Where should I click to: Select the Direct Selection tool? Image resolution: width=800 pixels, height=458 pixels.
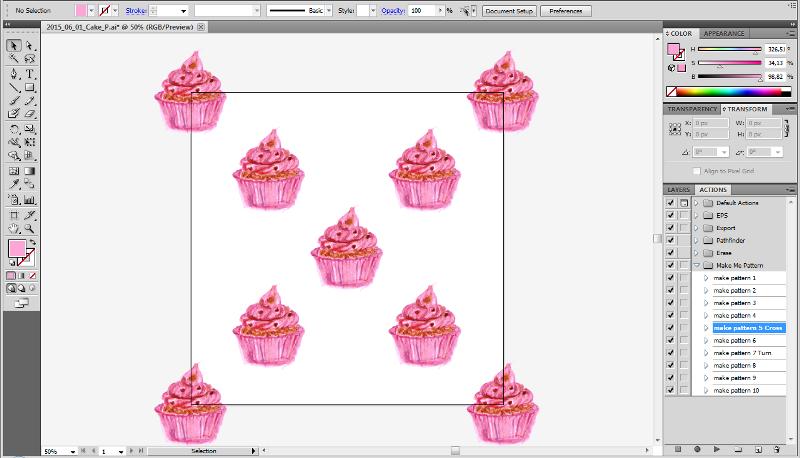point(30,45)
